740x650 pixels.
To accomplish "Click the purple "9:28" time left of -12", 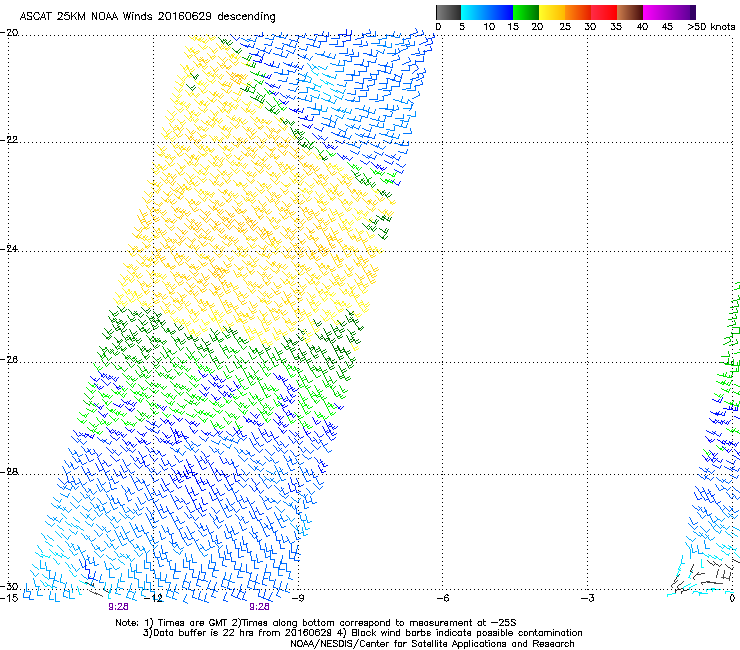I will coord(118,607).
